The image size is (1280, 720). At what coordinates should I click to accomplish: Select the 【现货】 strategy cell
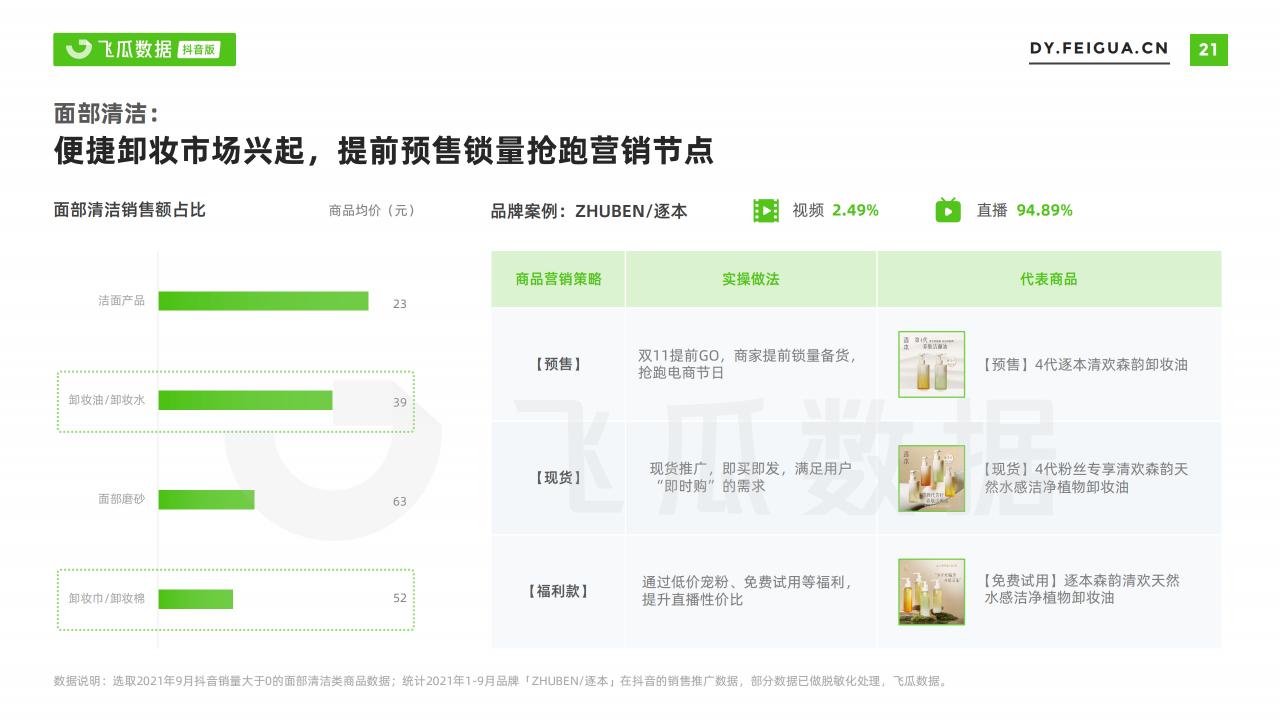click(x=558, y=478)
